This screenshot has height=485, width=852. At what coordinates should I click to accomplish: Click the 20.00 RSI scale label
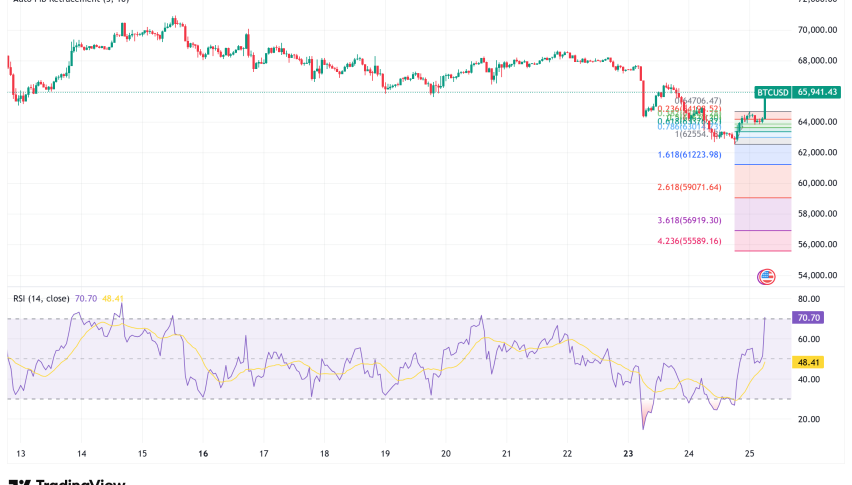(806, 420)
